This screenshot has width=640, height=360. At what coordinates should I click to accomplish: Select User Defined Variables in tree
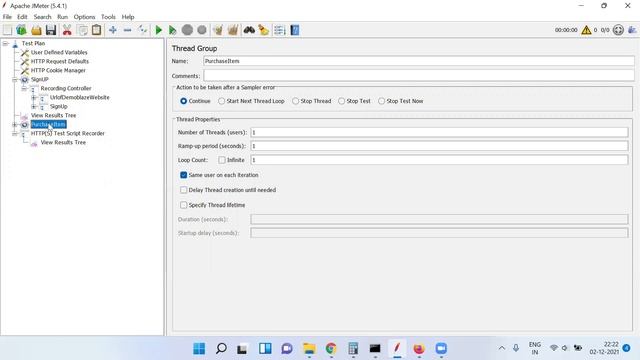pyautogui.click(x=59, y=52)
